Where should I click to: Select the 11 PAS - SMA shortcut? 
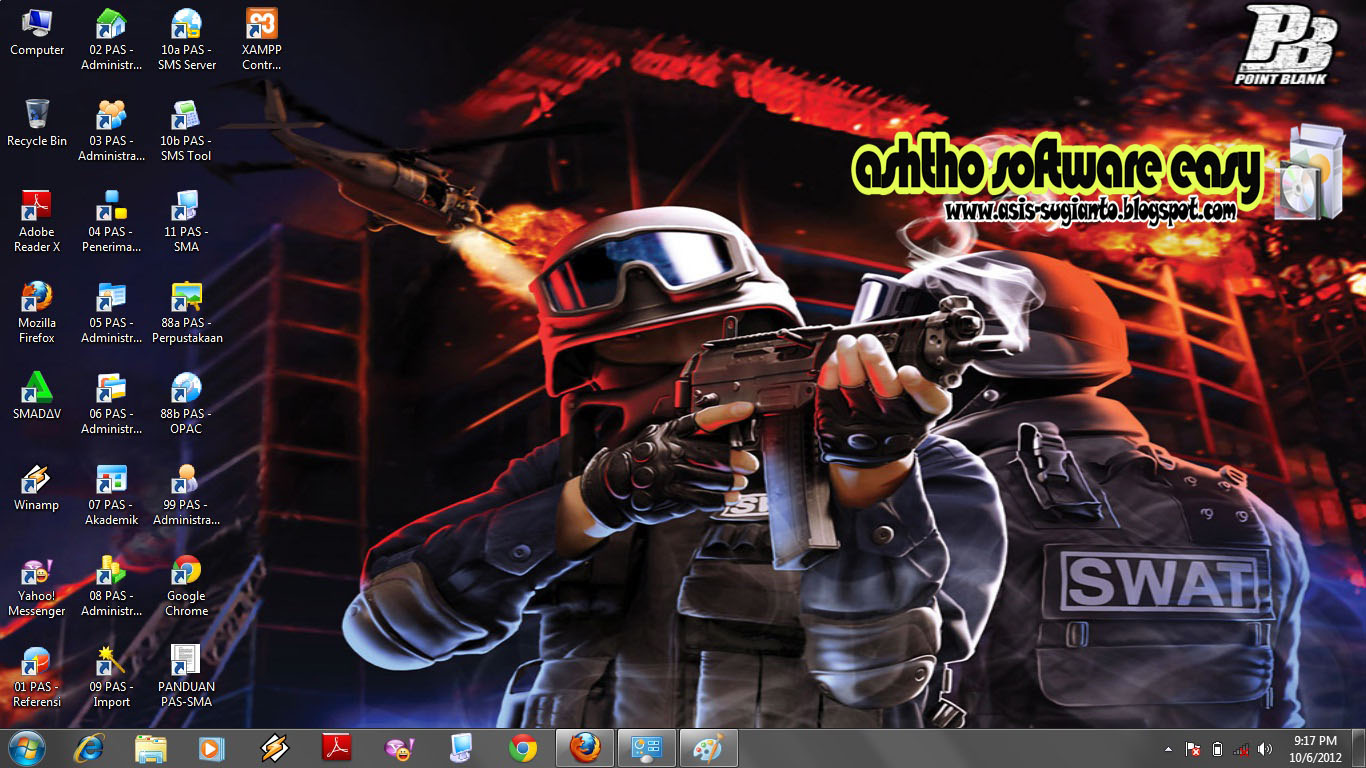click(x=186, y=222)
